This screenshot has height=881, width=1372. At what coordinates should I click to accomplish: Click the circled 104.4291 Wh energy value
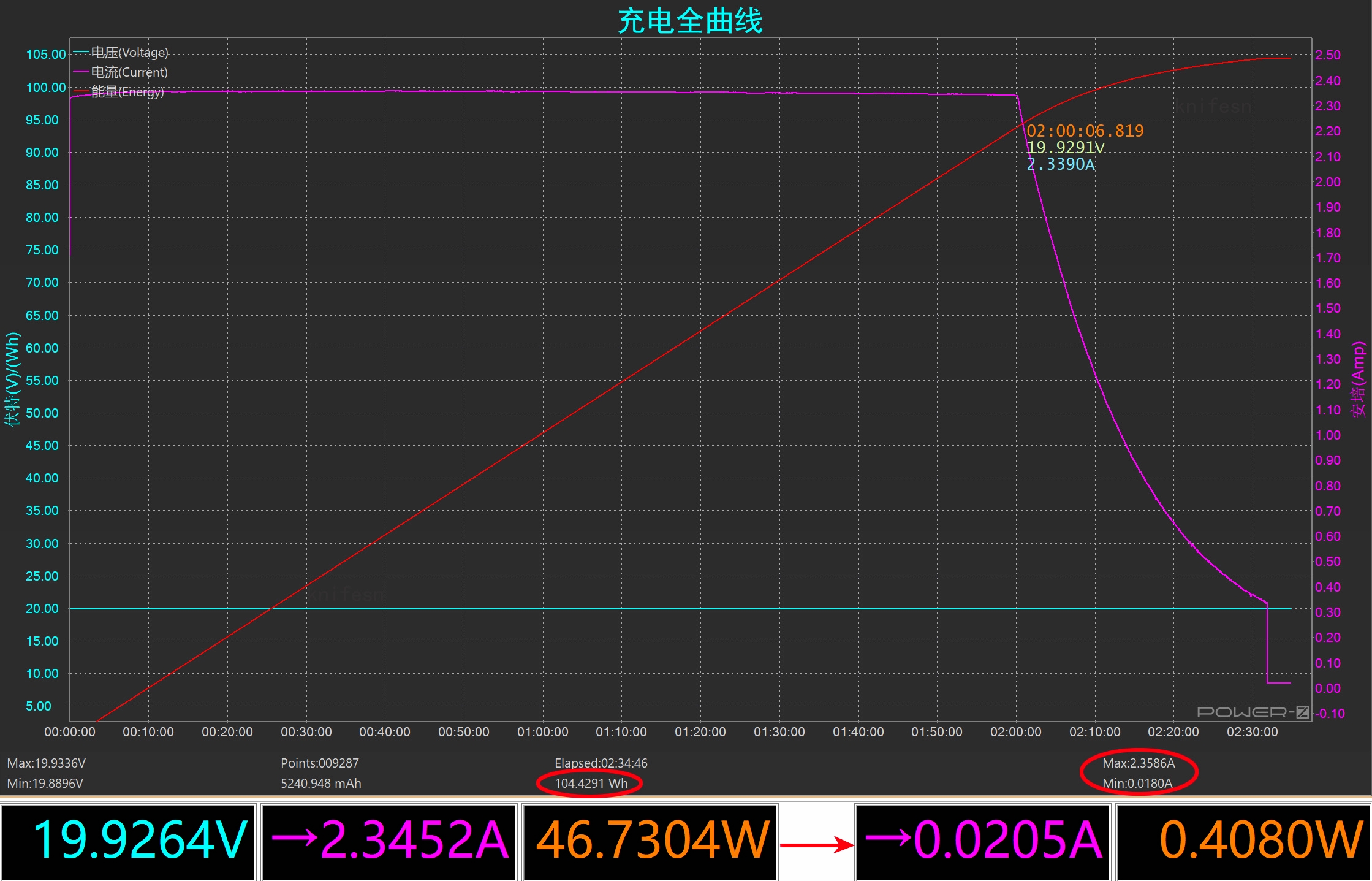[x=591, y=783]
